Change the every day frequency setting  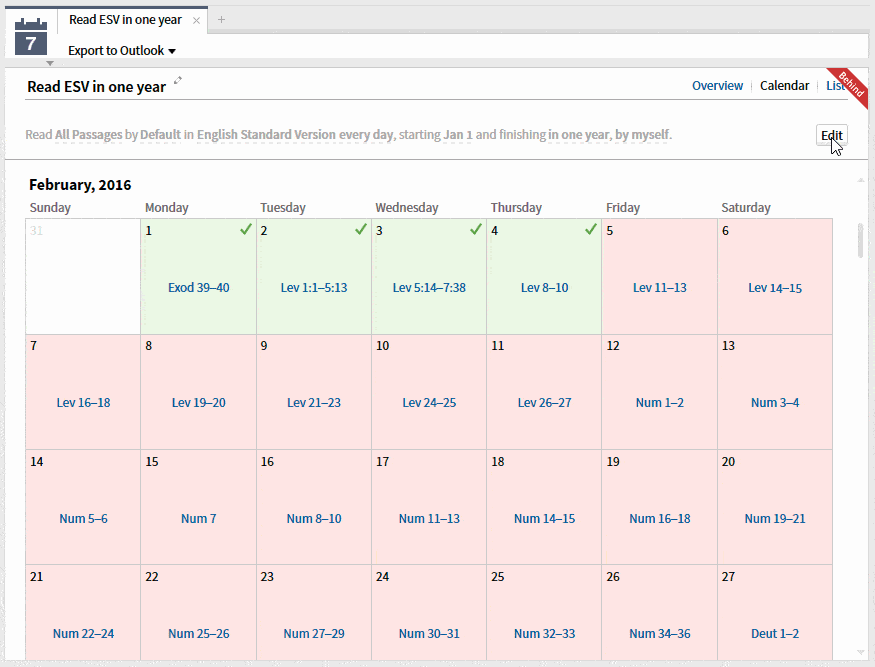(366, 135)
